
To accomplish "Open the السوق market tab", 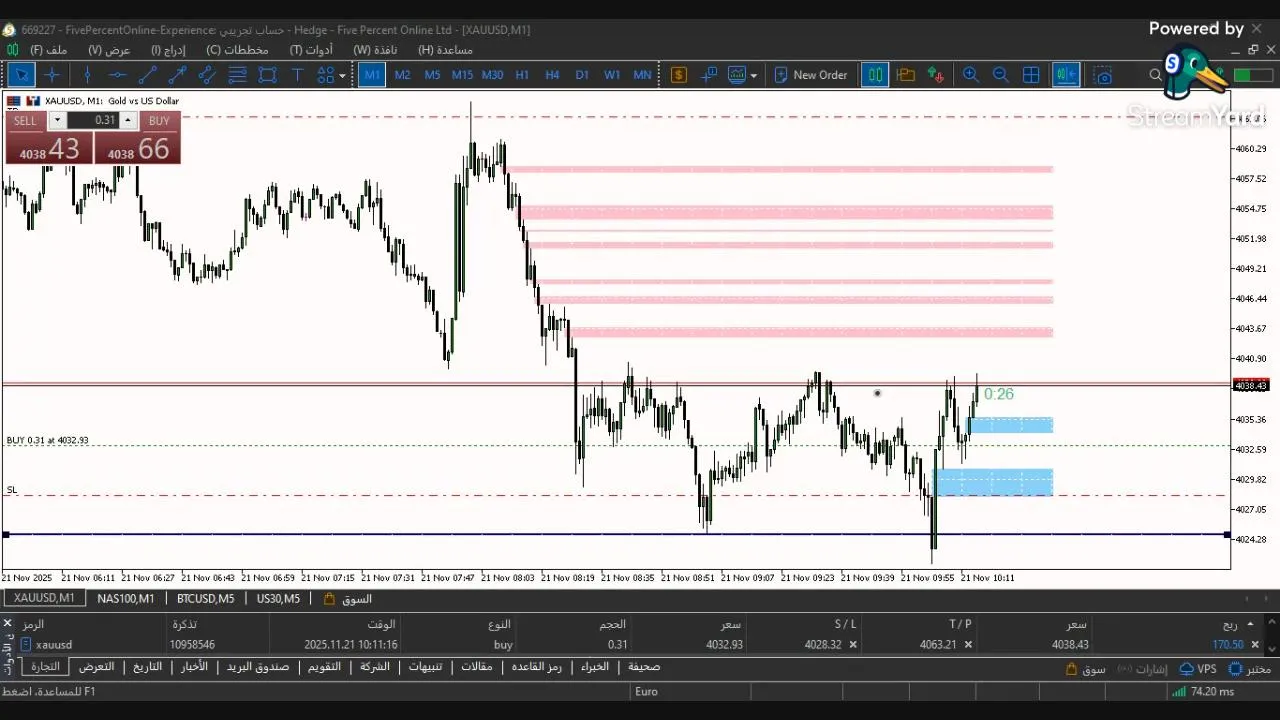I will pyautogui.click(x=348, y=599).
